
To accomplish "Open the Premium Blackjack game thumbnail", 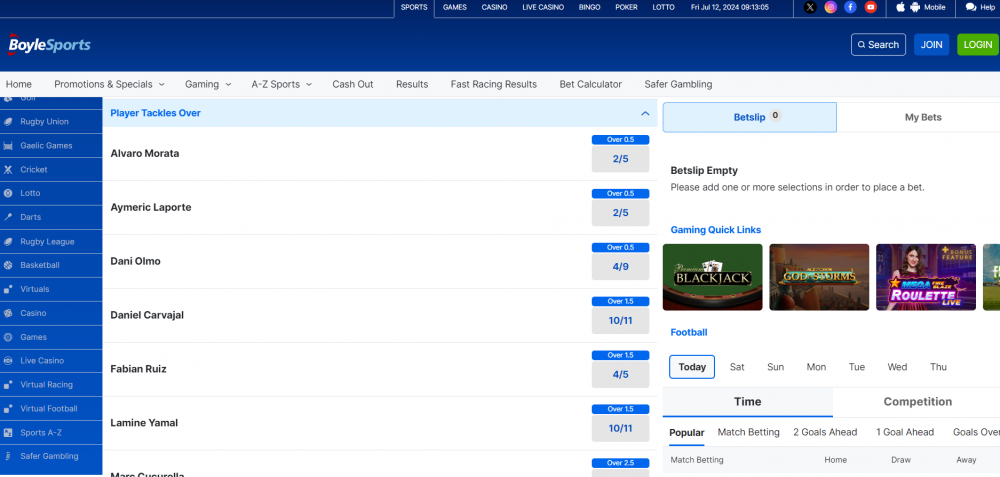I will 712,277.
